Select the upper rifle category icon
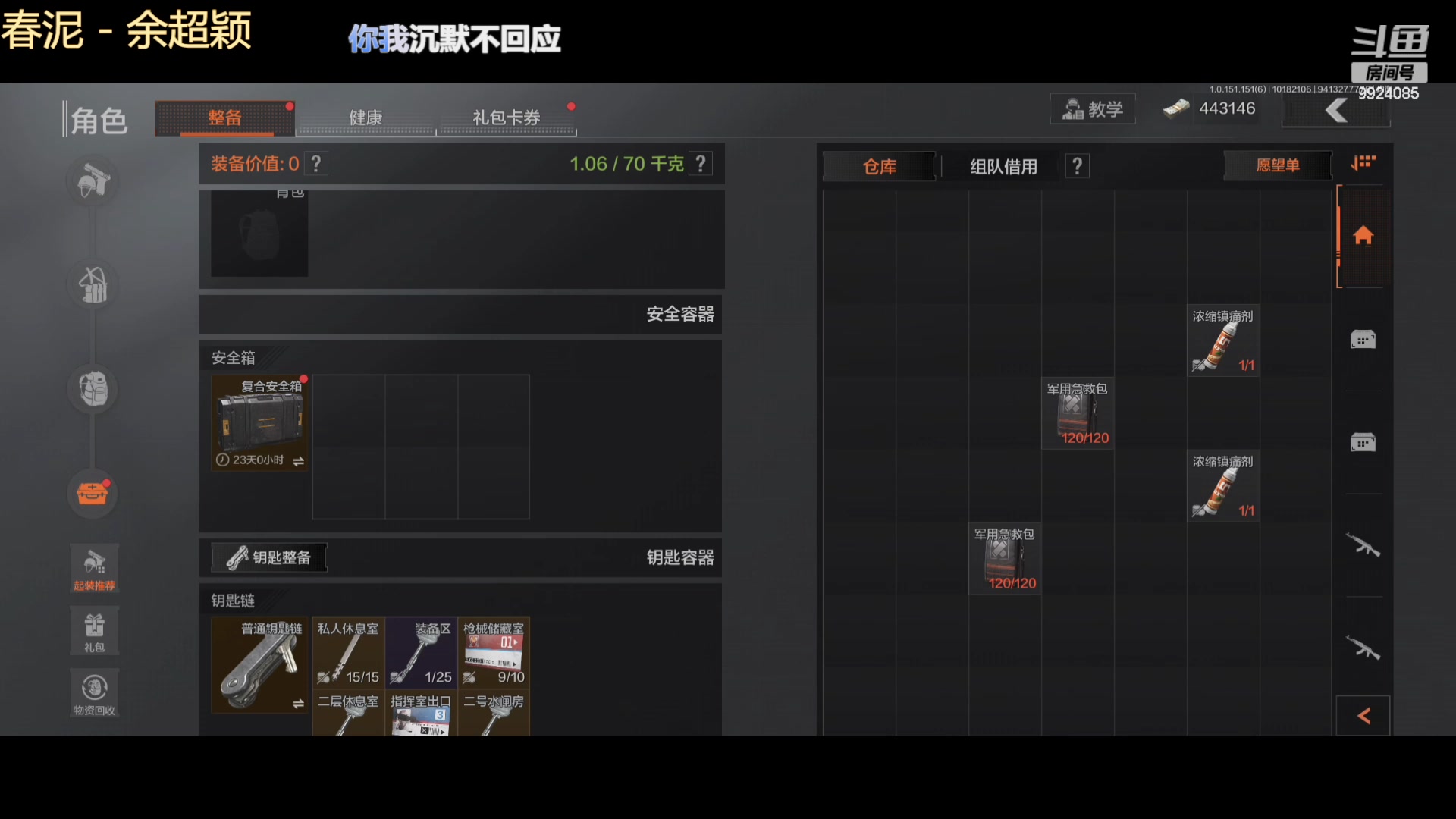This screenshot has width=1456, height=819. tap(1363, 544)
